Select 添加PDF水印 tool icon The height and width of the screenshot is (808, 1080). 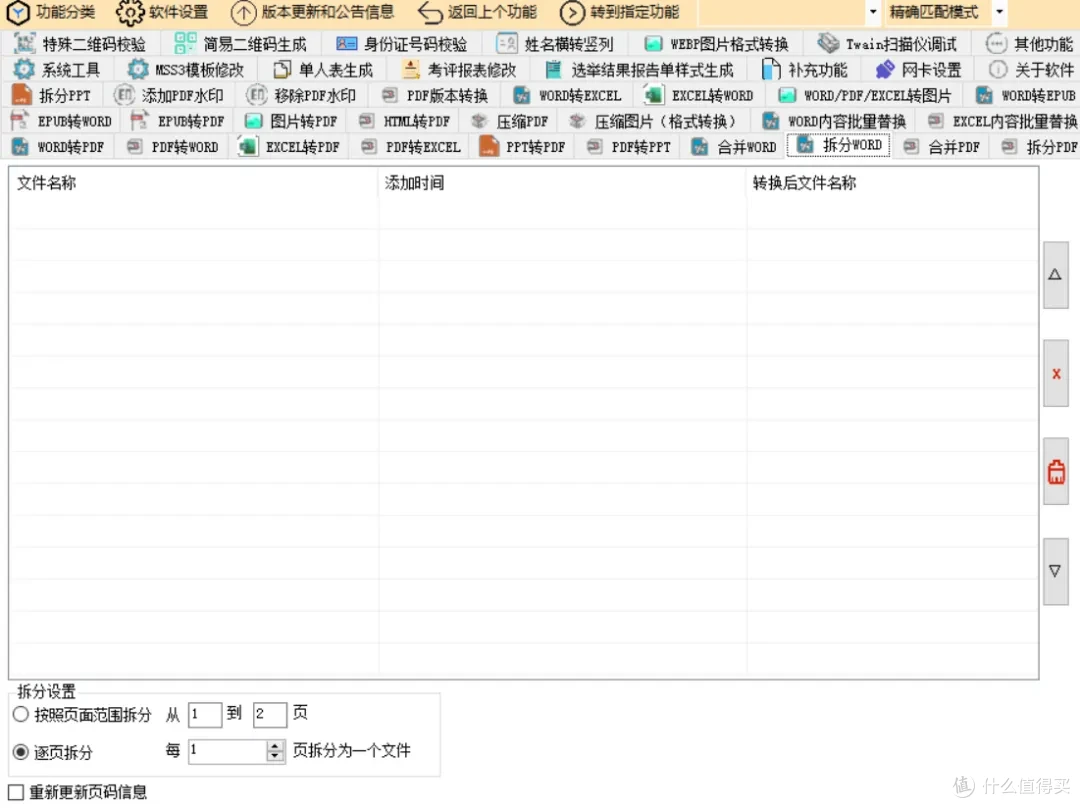[x=124, y=94]
